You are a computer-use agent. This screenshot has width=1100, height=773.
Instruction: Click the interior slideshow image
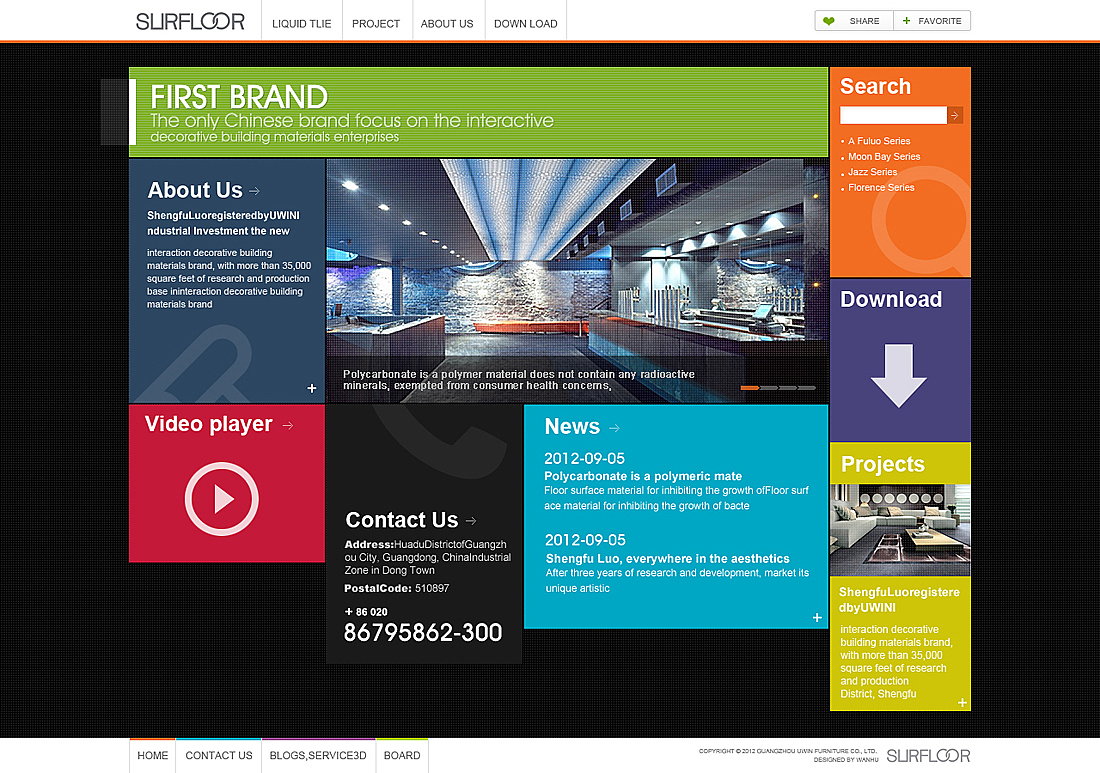tap(577, 281)
